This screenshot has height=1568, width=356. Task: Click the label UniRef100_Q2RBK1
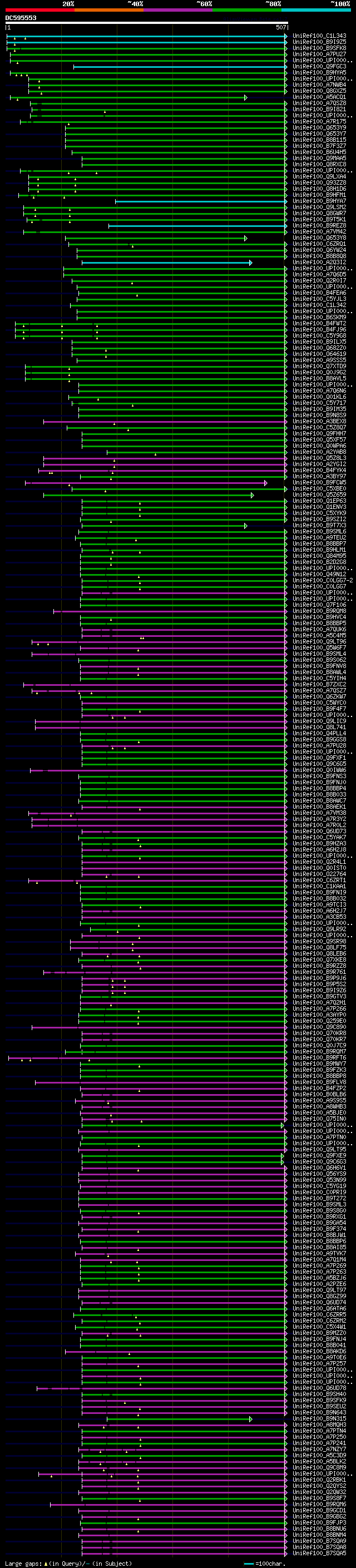319,1480
